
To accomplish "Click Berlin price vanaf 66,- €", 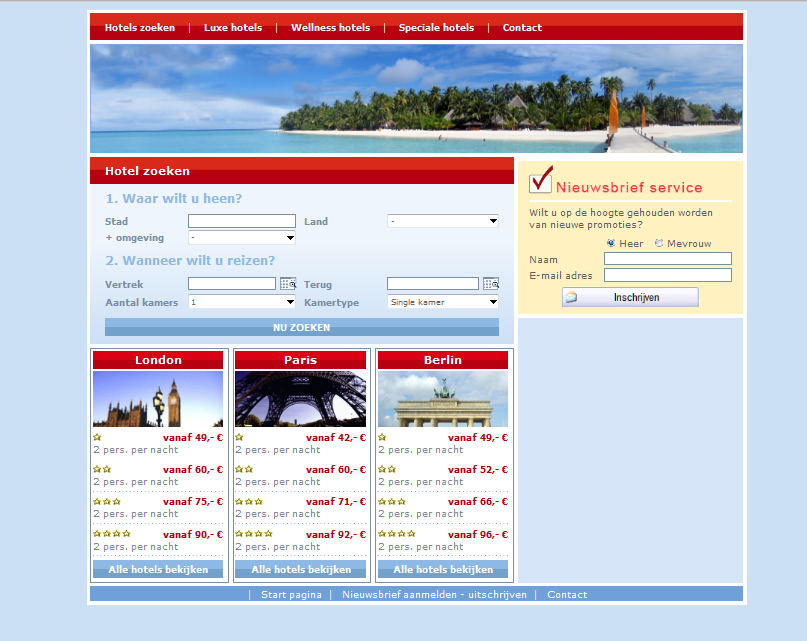I will click(478, 501).
